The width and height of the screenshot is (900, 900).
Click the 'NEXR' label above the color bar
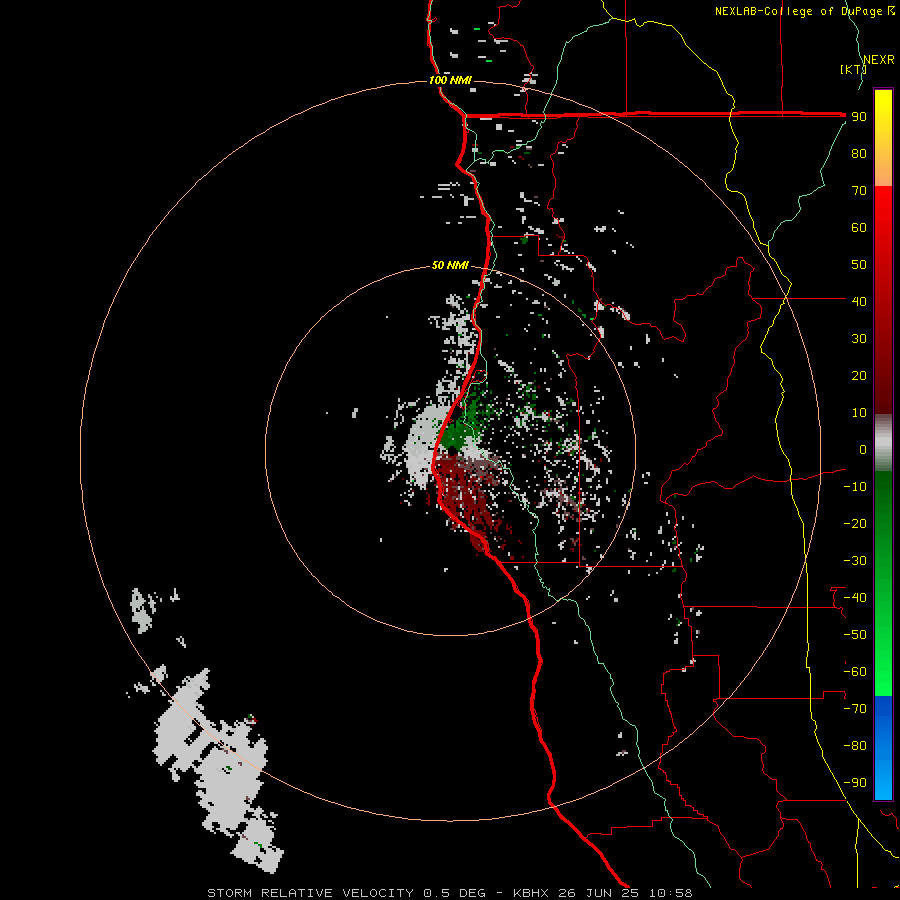coord(879,60)
